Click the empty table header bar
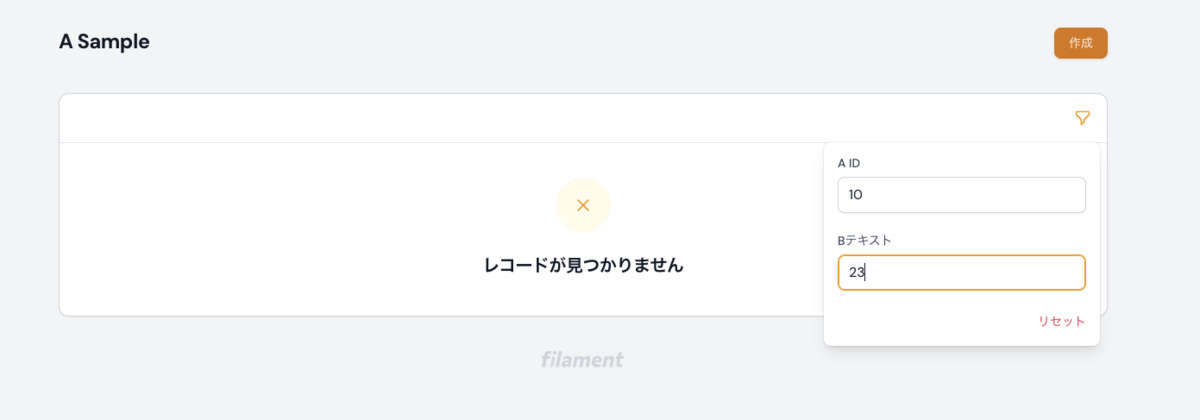The width and height of the screenshot is (1200, 420). 500,118
